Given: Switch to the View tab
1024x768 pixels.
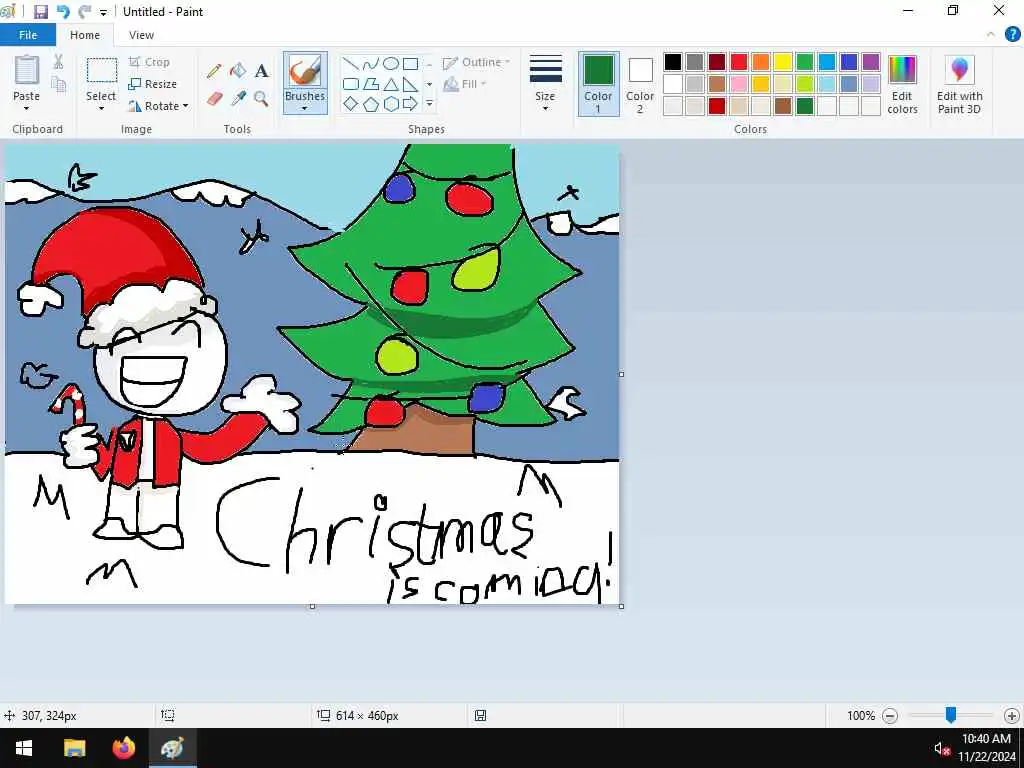Looking at the screenshot, I should tap(141, 35).
